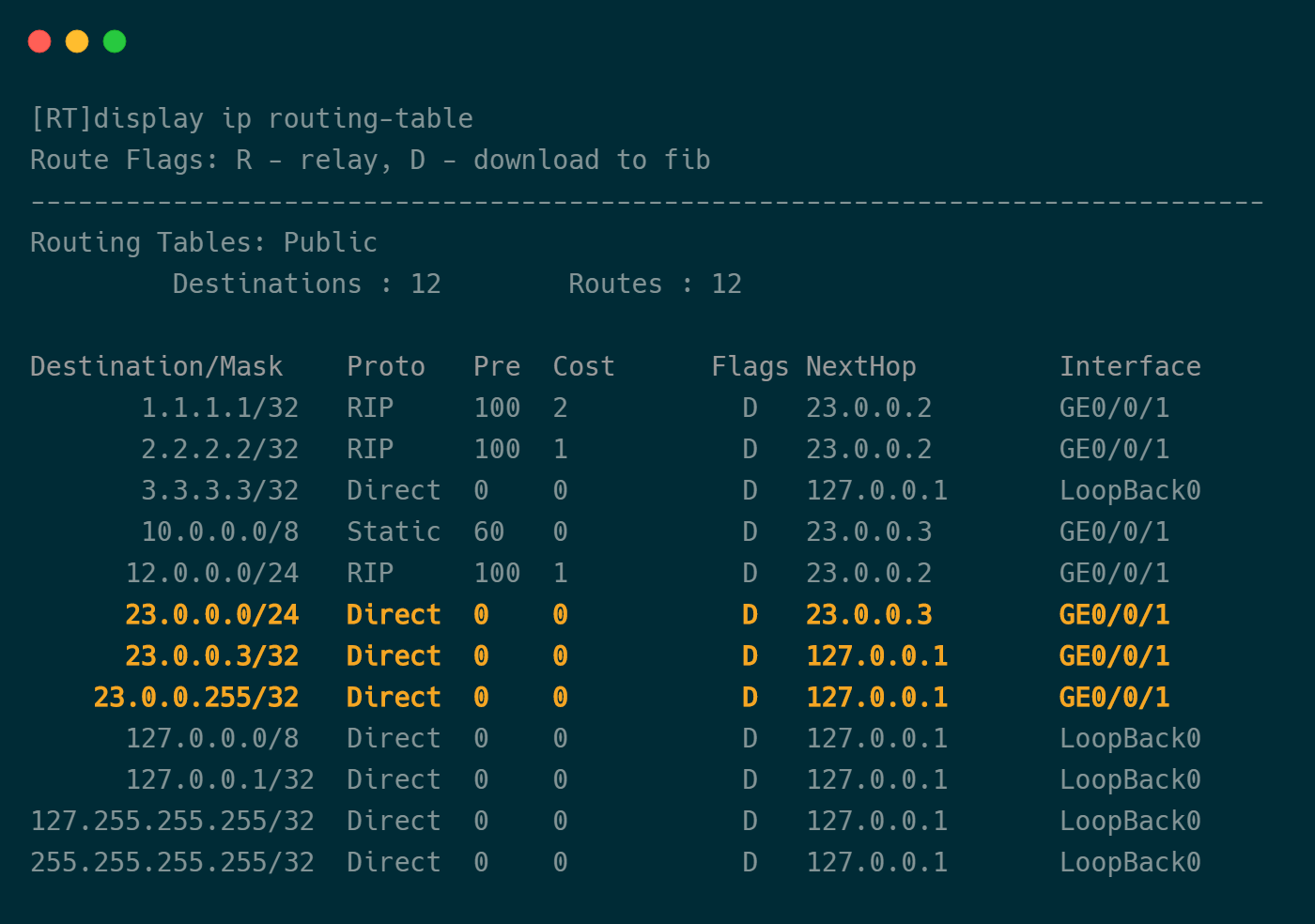Click the red close window button
Image resolution: width=1315 pixels, height=924 pixels.
point(39,41)
